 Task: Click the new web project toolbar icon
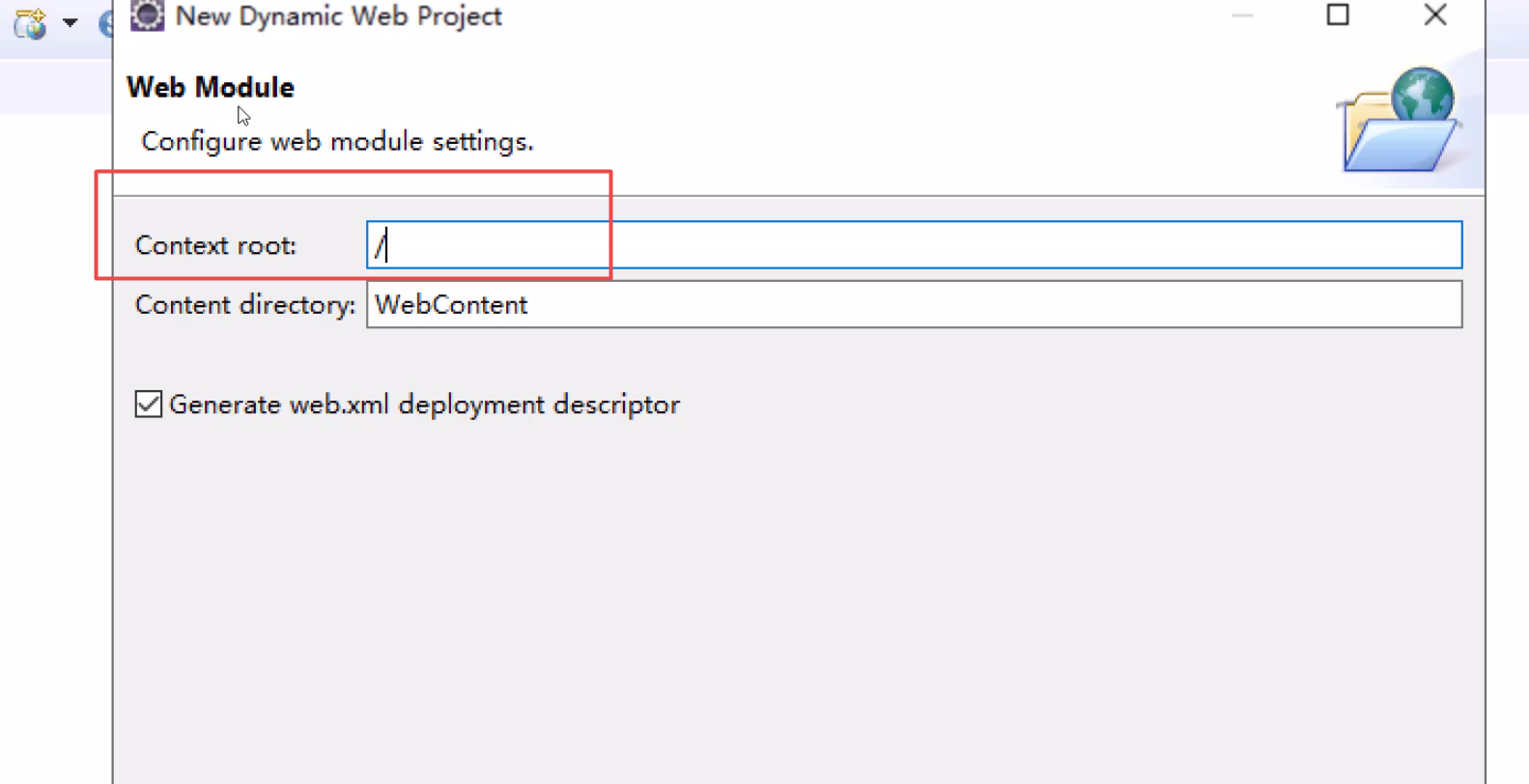click(30, 22)
